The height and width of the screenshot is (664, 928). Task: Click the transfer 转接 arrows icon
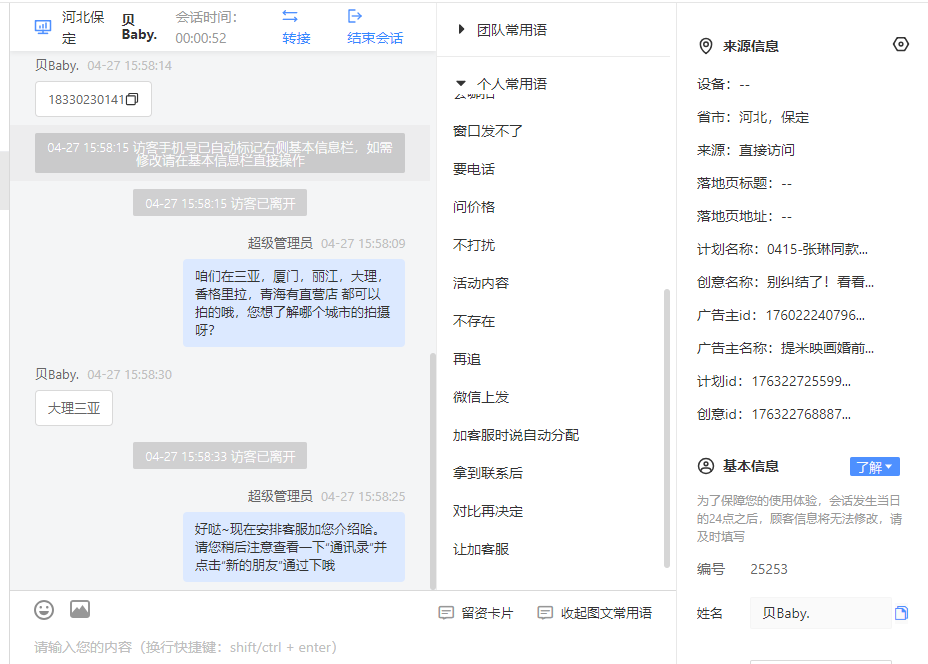[290, 16]
